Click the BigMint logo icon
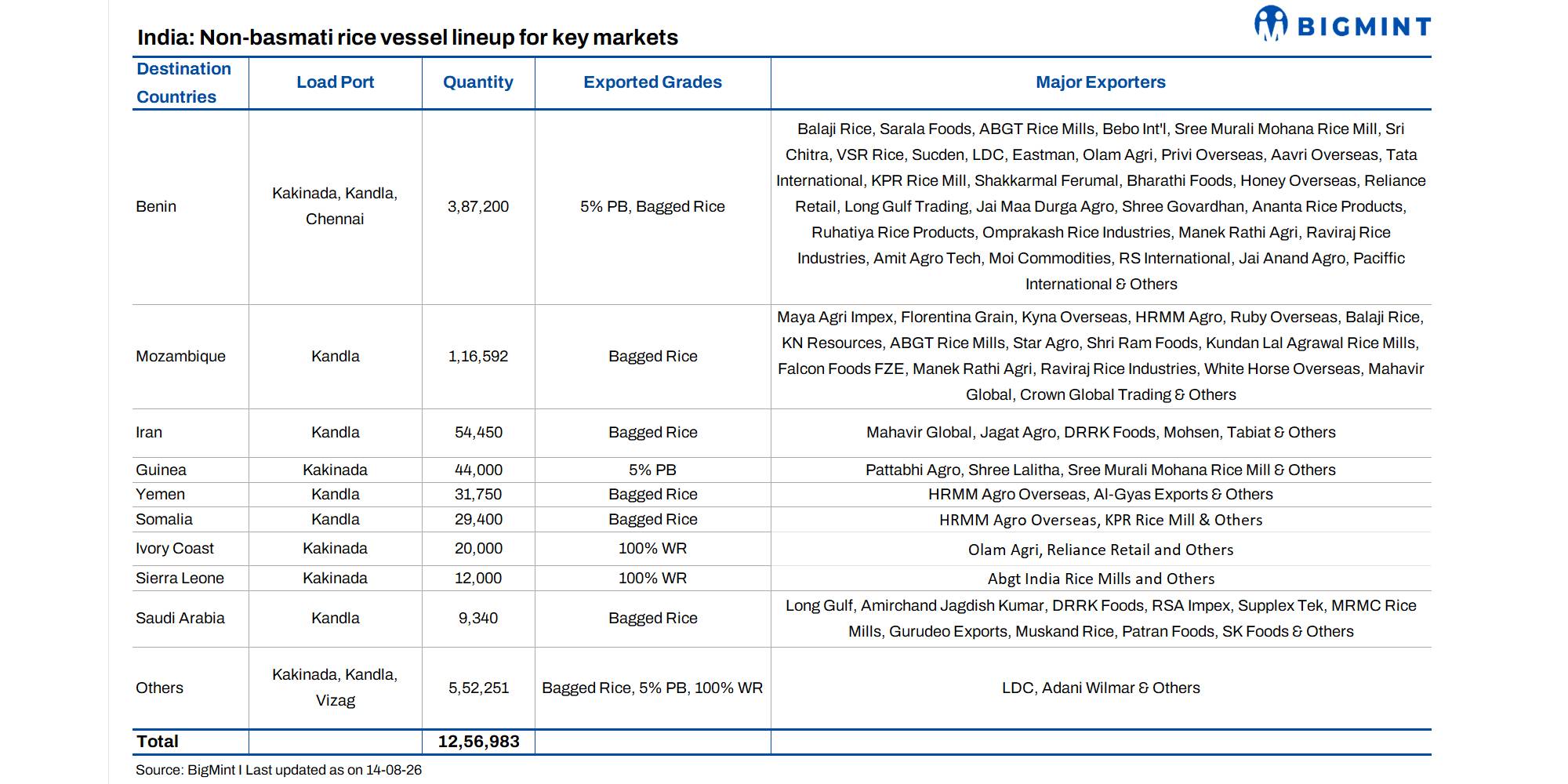The image size is (1568, 784). 1270,24
